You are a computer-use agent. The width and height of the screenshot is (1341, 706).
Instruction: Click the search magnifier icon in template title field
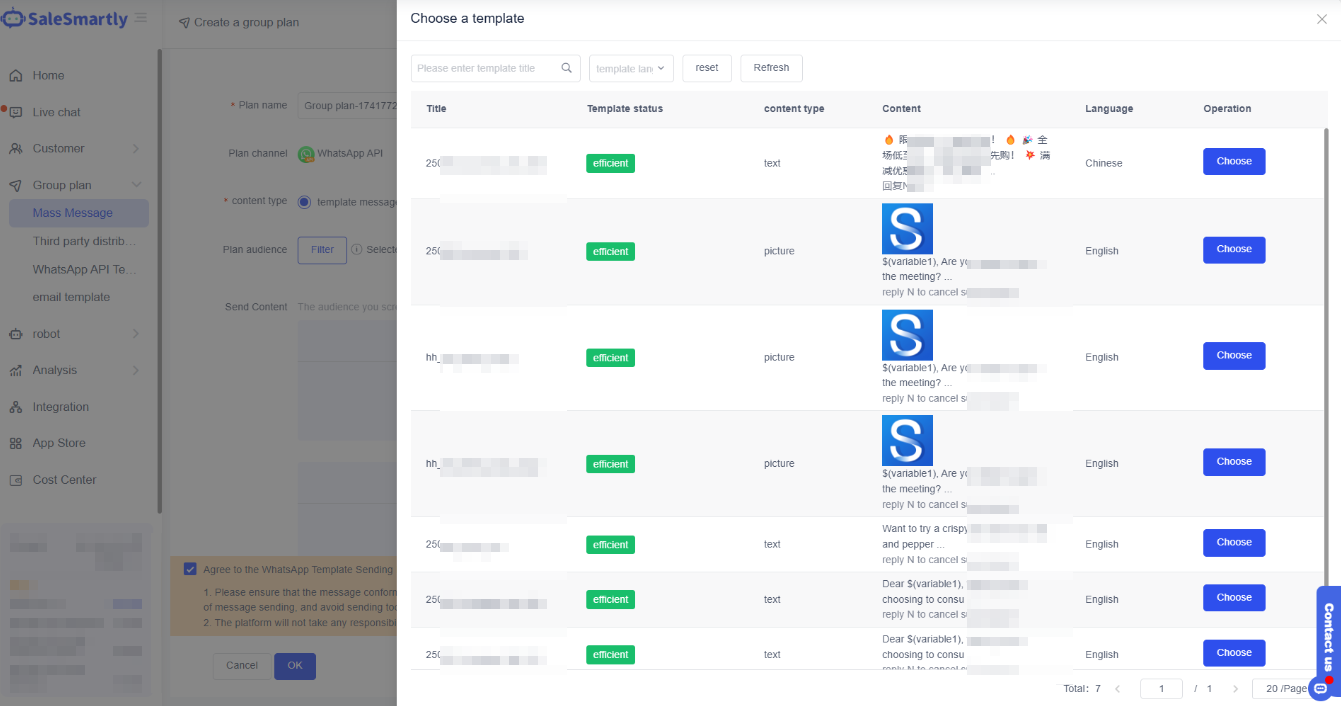[566, 68]
